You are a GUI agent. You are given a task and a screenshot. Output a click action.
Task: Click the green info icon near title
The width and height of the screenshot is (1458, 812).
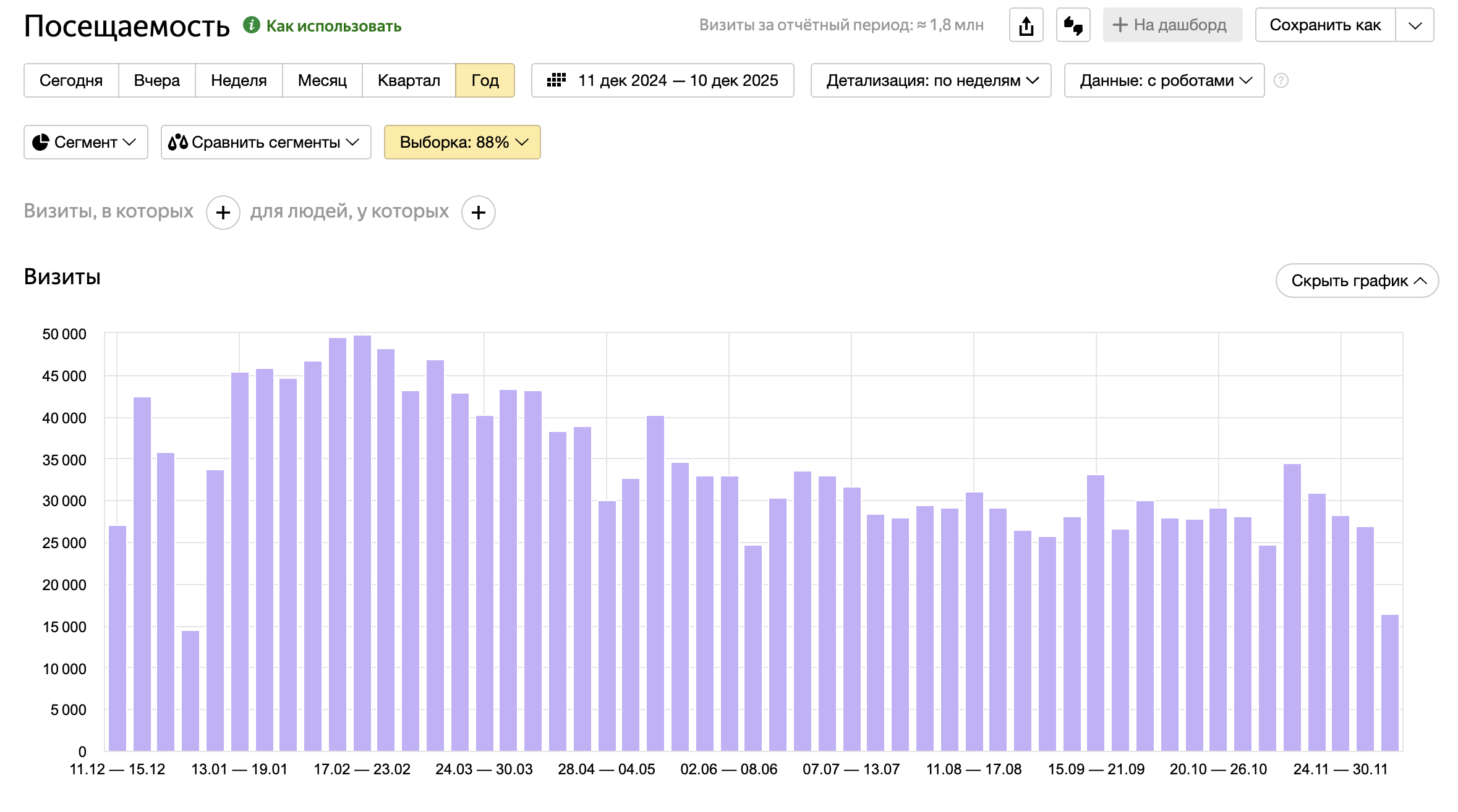pos(251,25)
